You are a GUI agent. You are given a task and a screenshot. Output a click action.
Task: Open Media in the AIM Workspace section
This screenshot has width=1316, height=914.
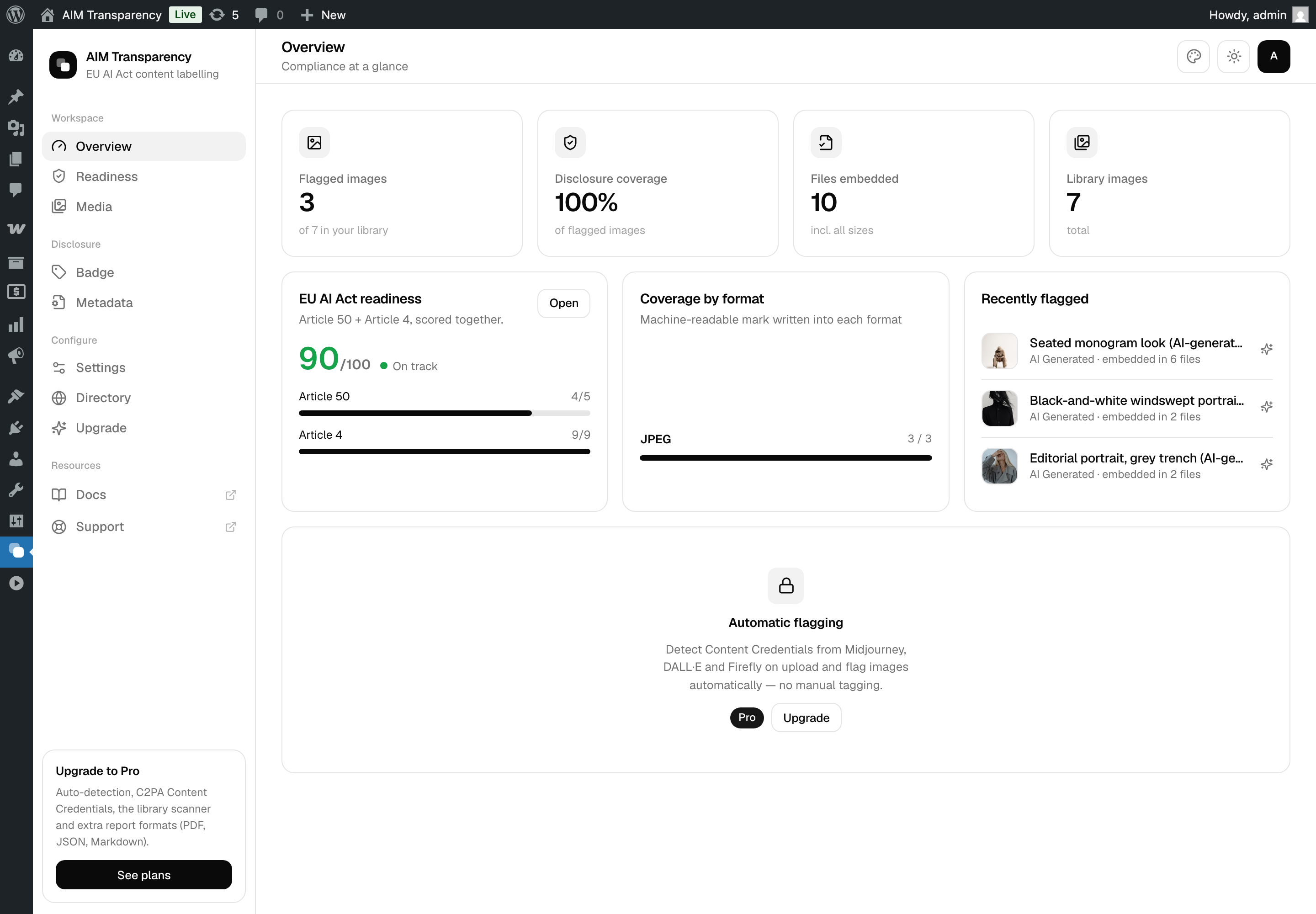[144, 207]
